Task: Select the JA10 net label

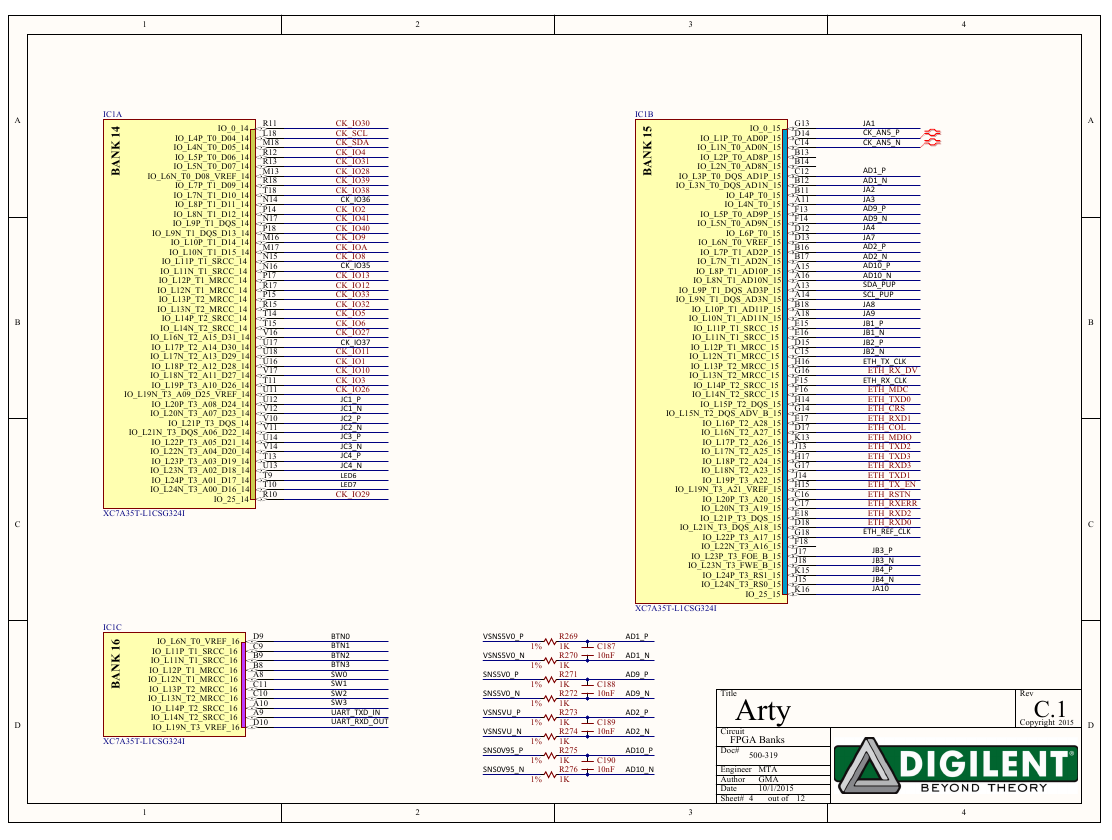Action: 880,589
